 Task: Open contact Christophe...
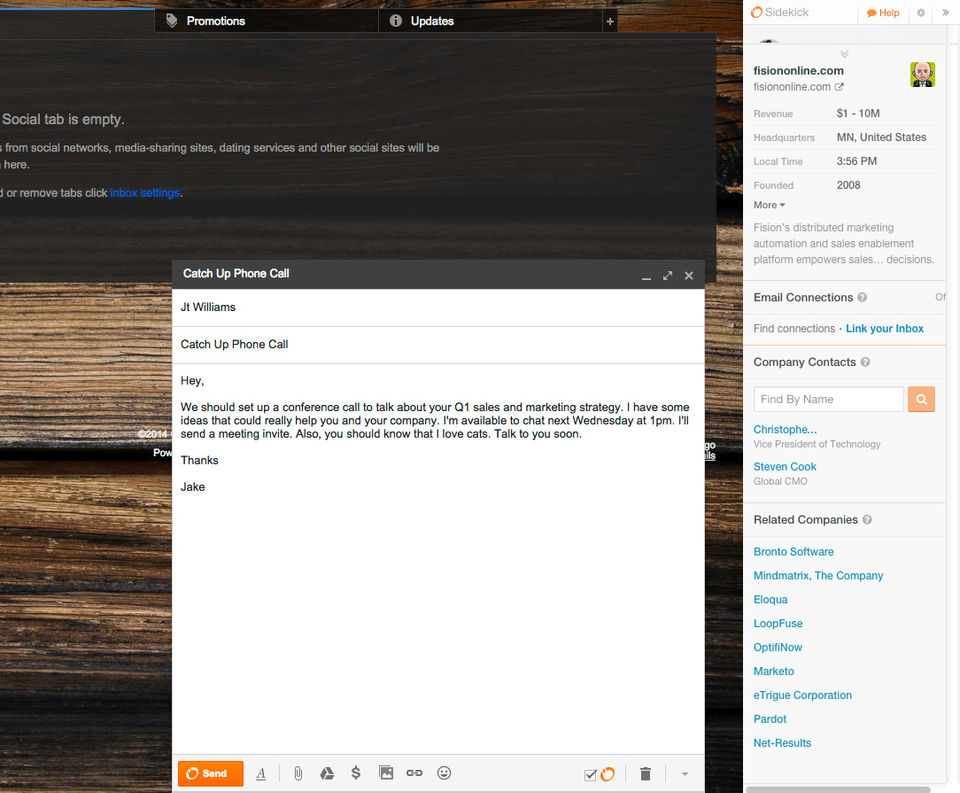785,430
